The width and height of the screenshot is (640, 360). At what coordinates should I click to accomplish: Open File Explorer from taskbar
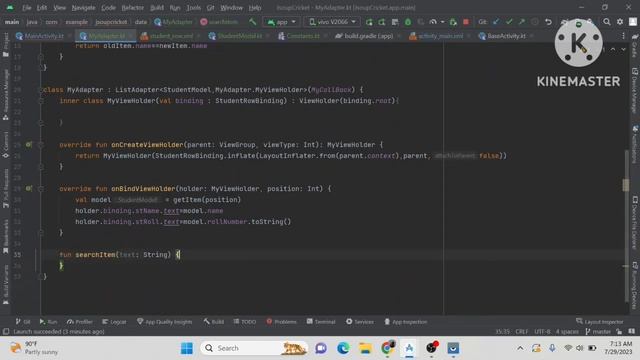point(365,348)
